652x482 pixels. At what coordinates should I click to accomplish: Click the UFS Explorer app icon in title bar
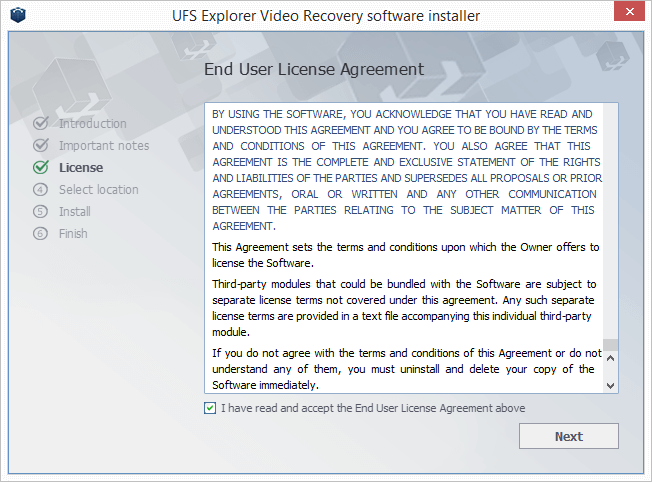(18, 15)
